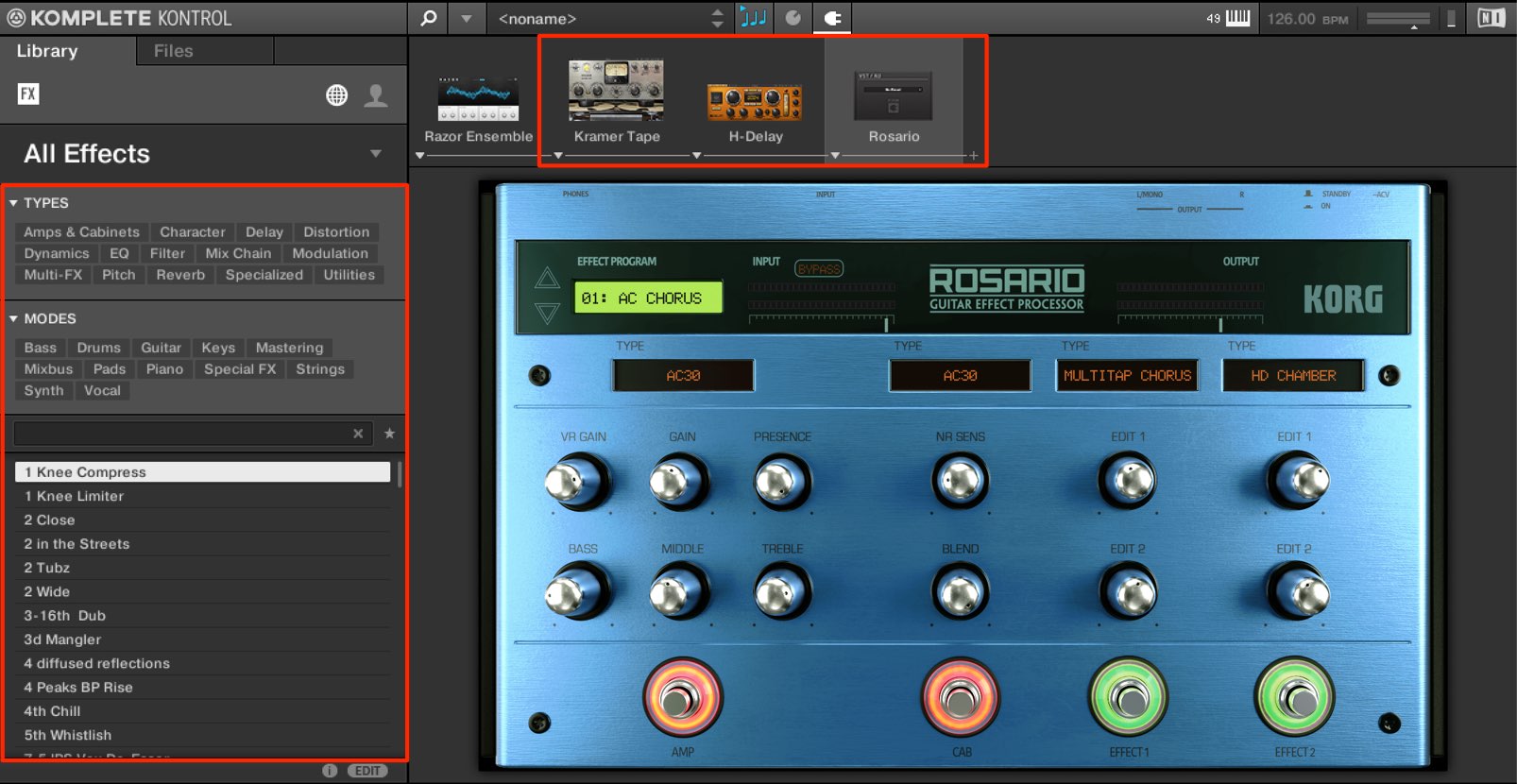
Task: Filter by Delay type
Action: [264, 232]
